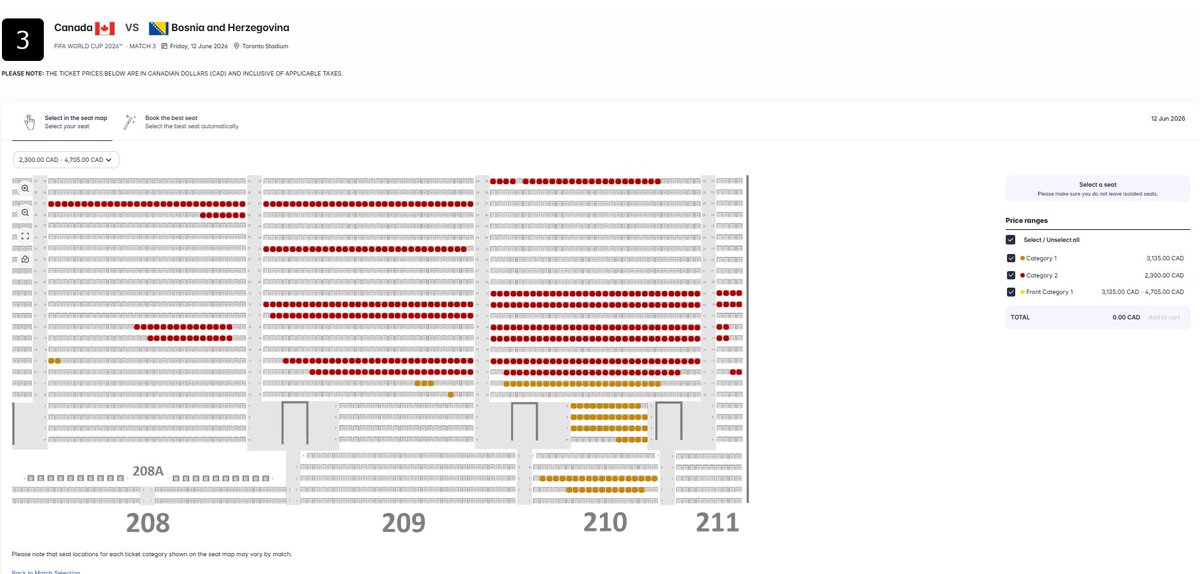Click the yellow Front Category 1 dot
The width and height of the screenshot is (1200, 574).
(x=1023, y=292)
